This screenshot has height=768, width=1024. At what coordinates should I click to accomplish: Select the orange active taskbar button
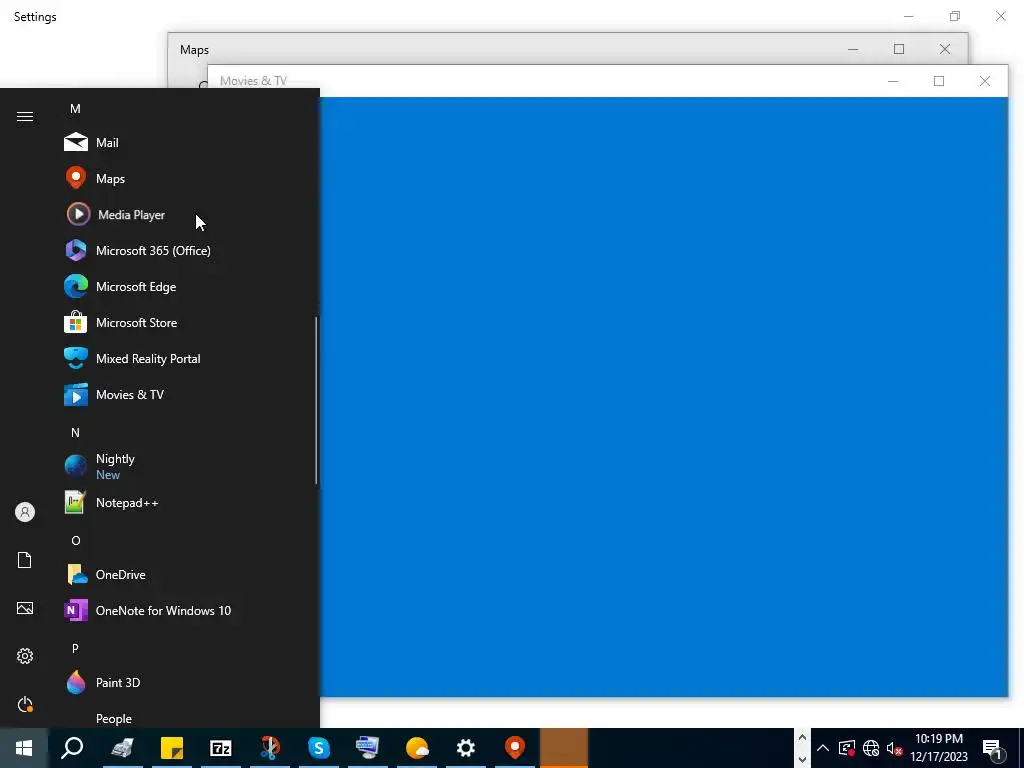click(x=564, y=748)
